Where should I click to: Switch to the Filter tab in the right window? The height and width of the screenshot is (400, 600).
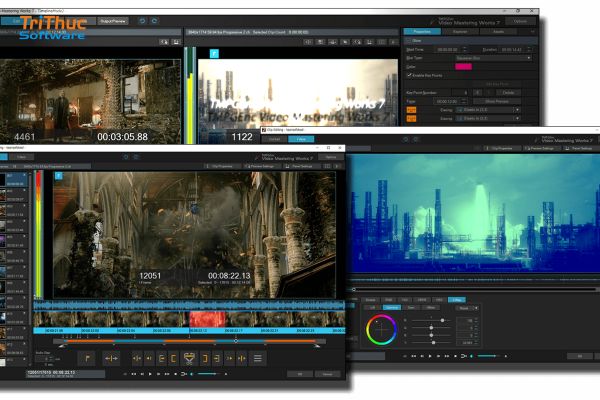click(301, 139)
